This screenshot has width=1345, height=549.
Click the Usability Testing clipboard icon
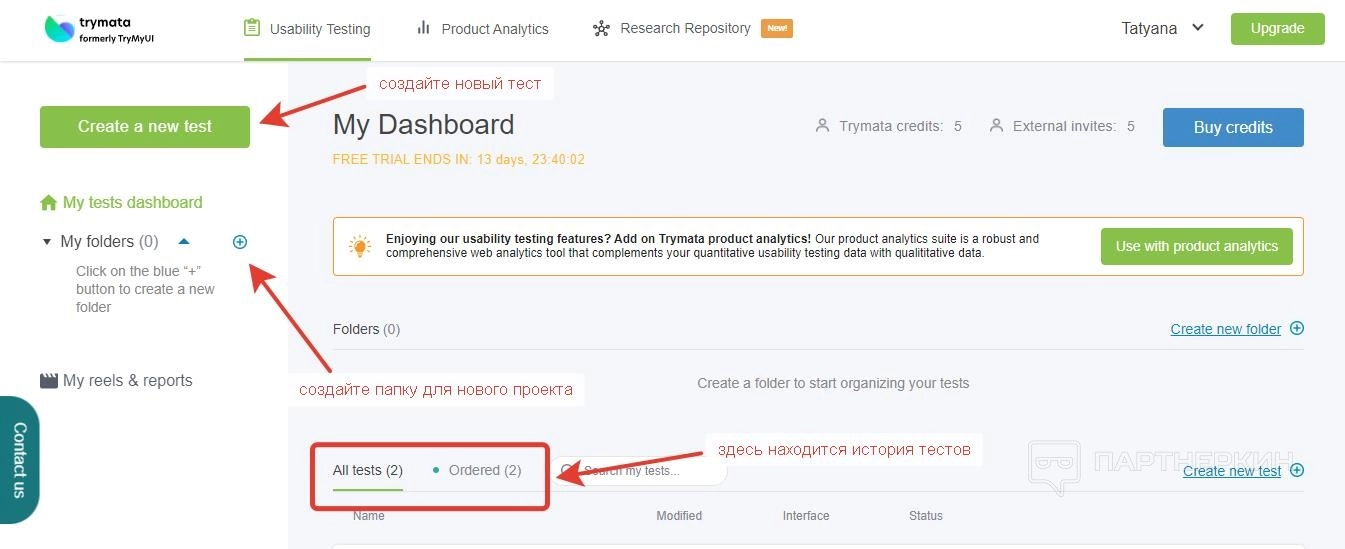[252, 28]
